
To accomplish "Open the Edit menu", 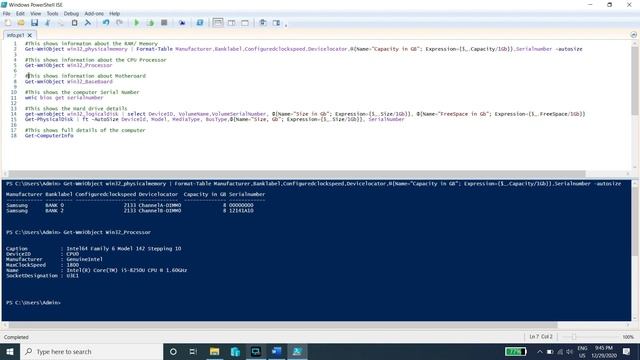I will point(20,13).
